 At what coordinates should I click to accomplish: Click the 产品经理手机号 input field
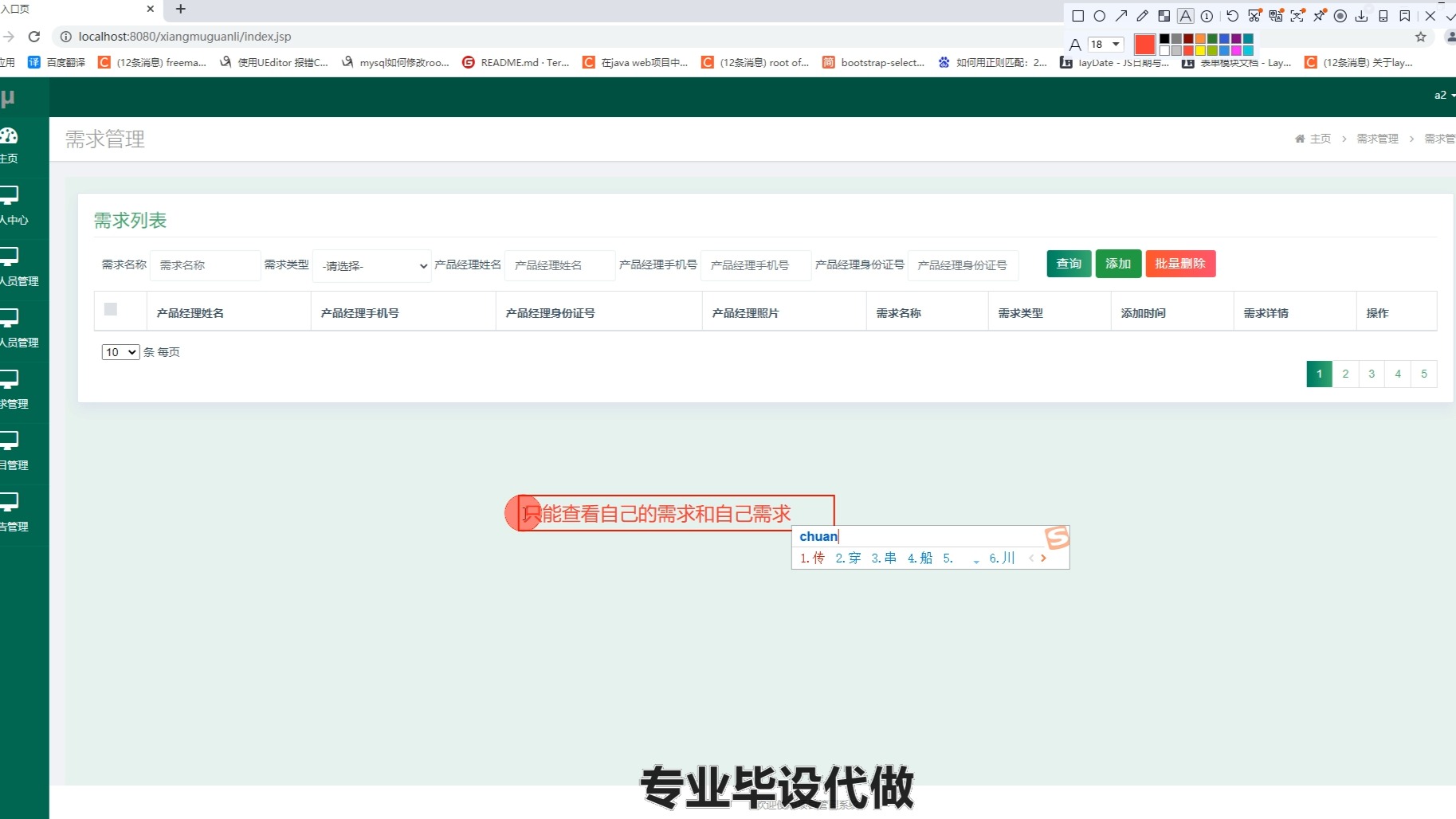coord(756,265)
